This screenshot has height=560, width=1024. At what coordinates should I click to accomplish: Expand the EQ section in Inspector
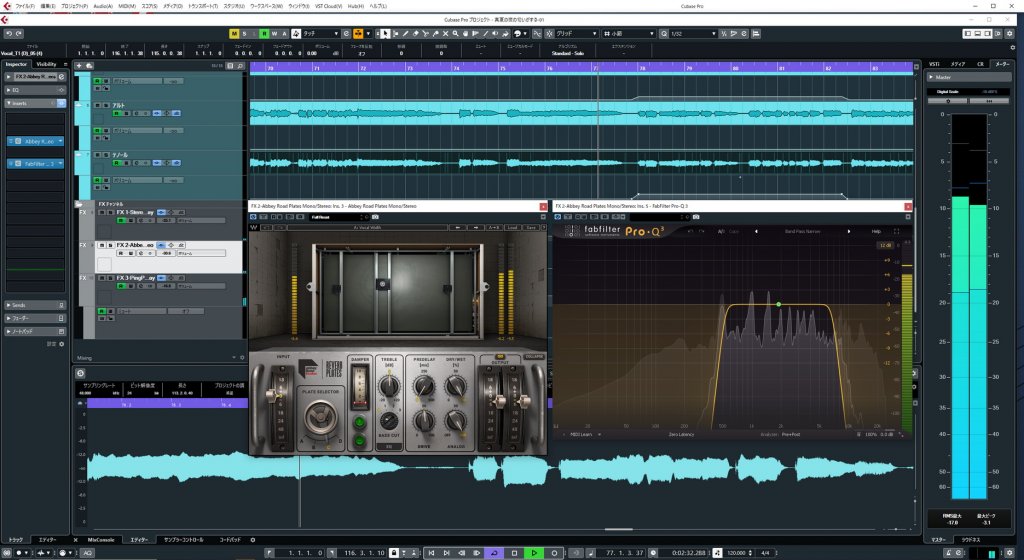18,89
